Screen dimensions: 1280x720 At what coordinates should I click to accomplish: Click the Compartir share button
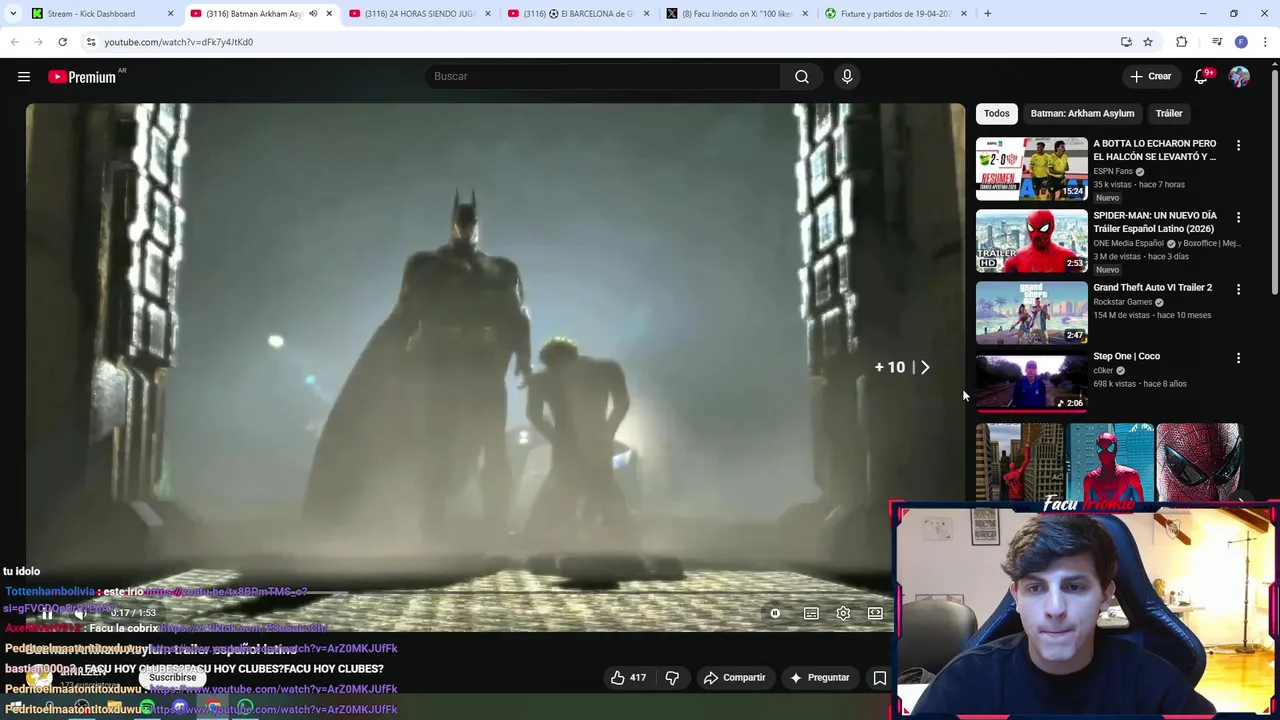point(735,678)
